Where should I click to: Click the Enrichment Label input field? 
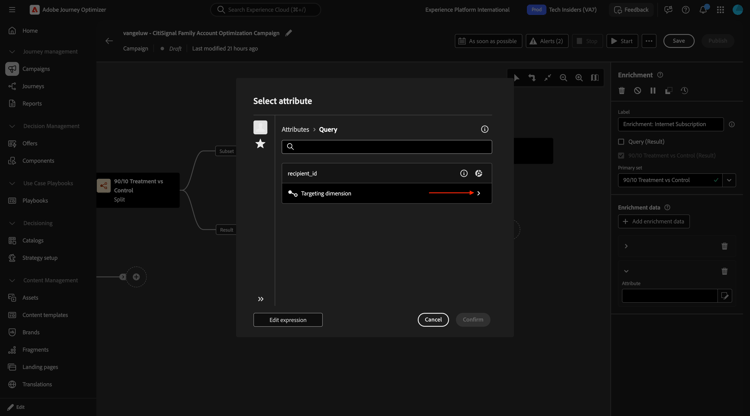671,124
